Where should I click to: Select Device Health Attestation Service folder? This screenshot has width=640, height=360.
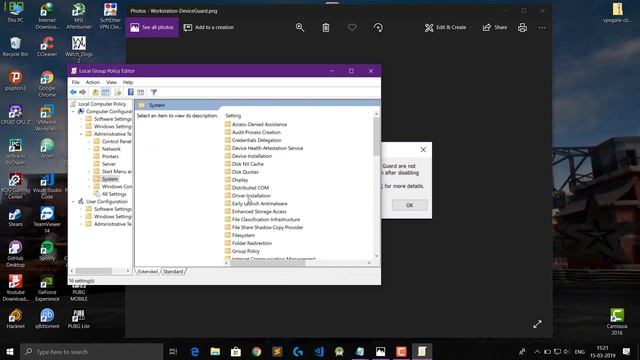point(264,148)
